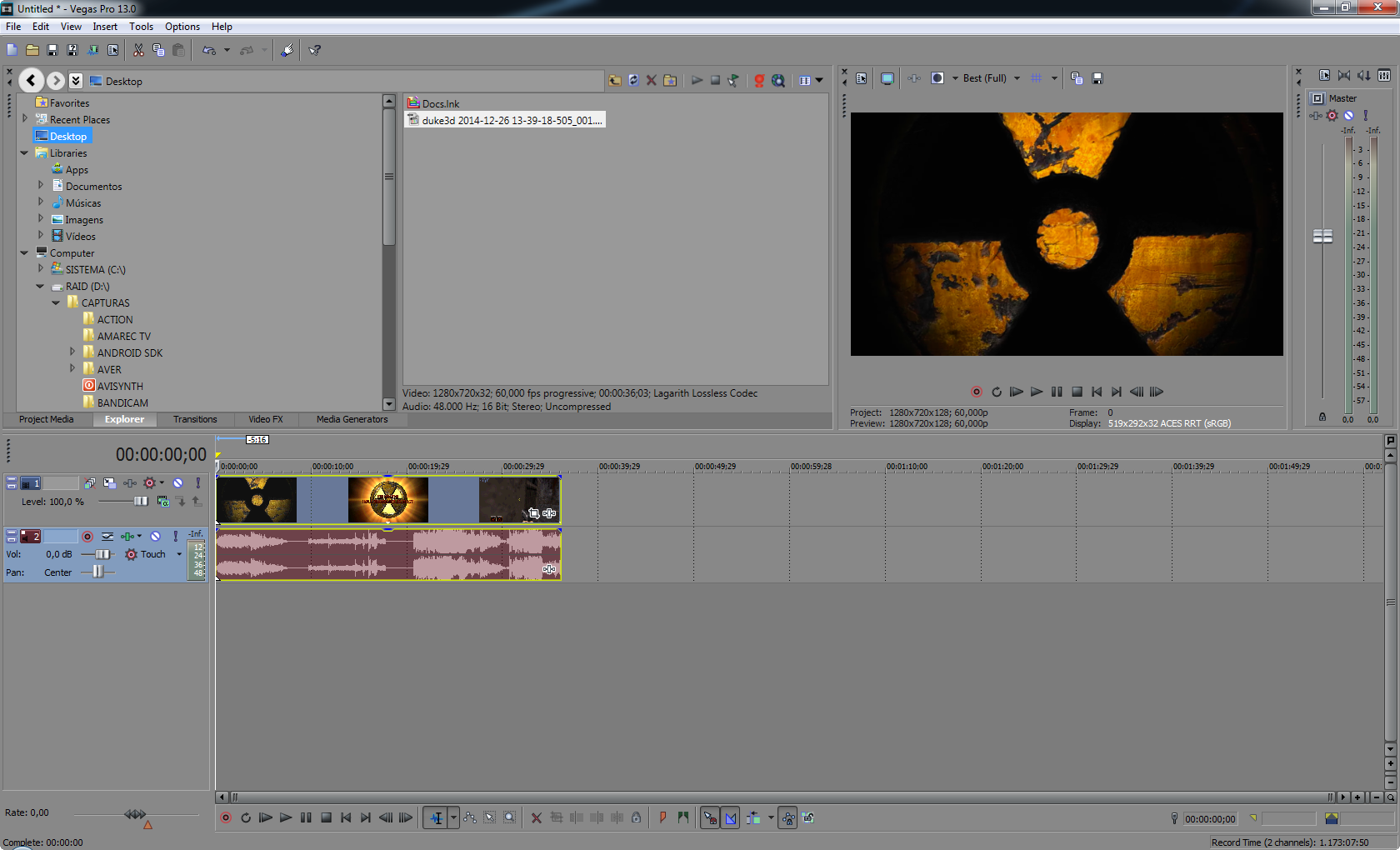Click the Paste clipboard icon in toolbar
The image size is (1400, 850).
coord(178,50)
